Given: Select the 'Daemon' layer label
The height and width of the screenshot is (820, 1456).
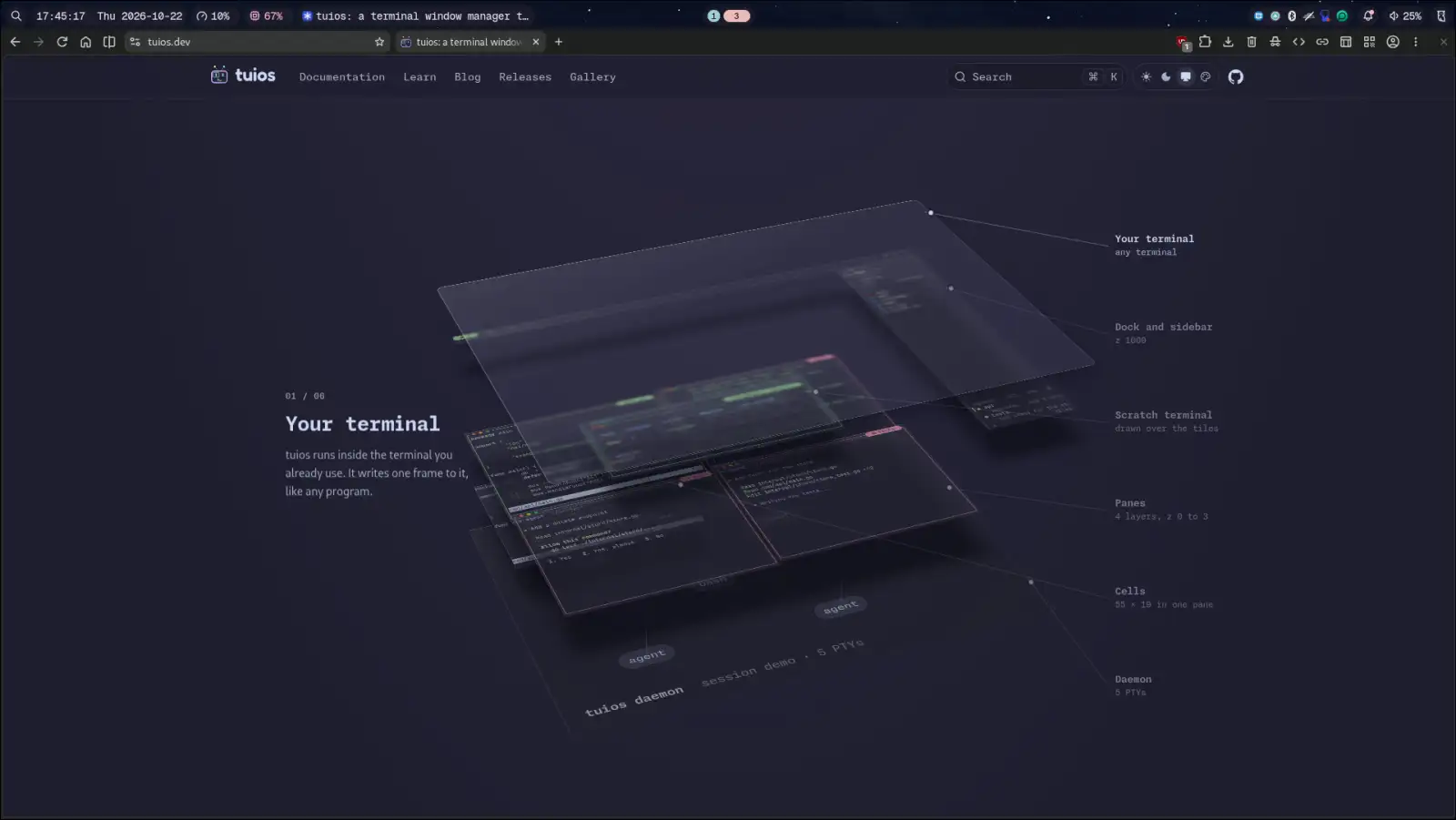Looking at the screenshot, I should (1133, 680).
